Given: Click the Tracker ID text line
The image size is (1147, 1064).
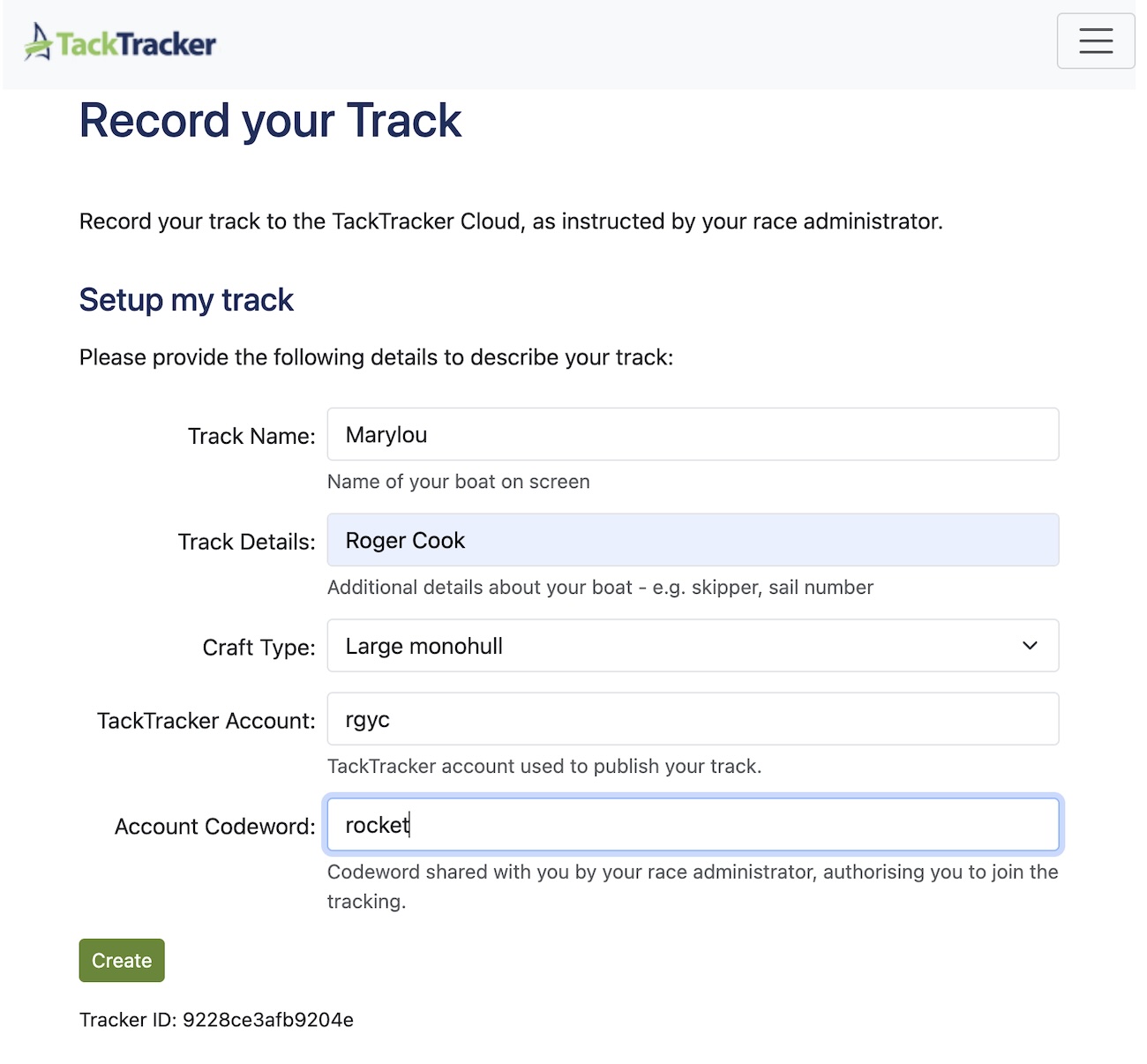Looking at the screenshot, I should (216, 1020).
